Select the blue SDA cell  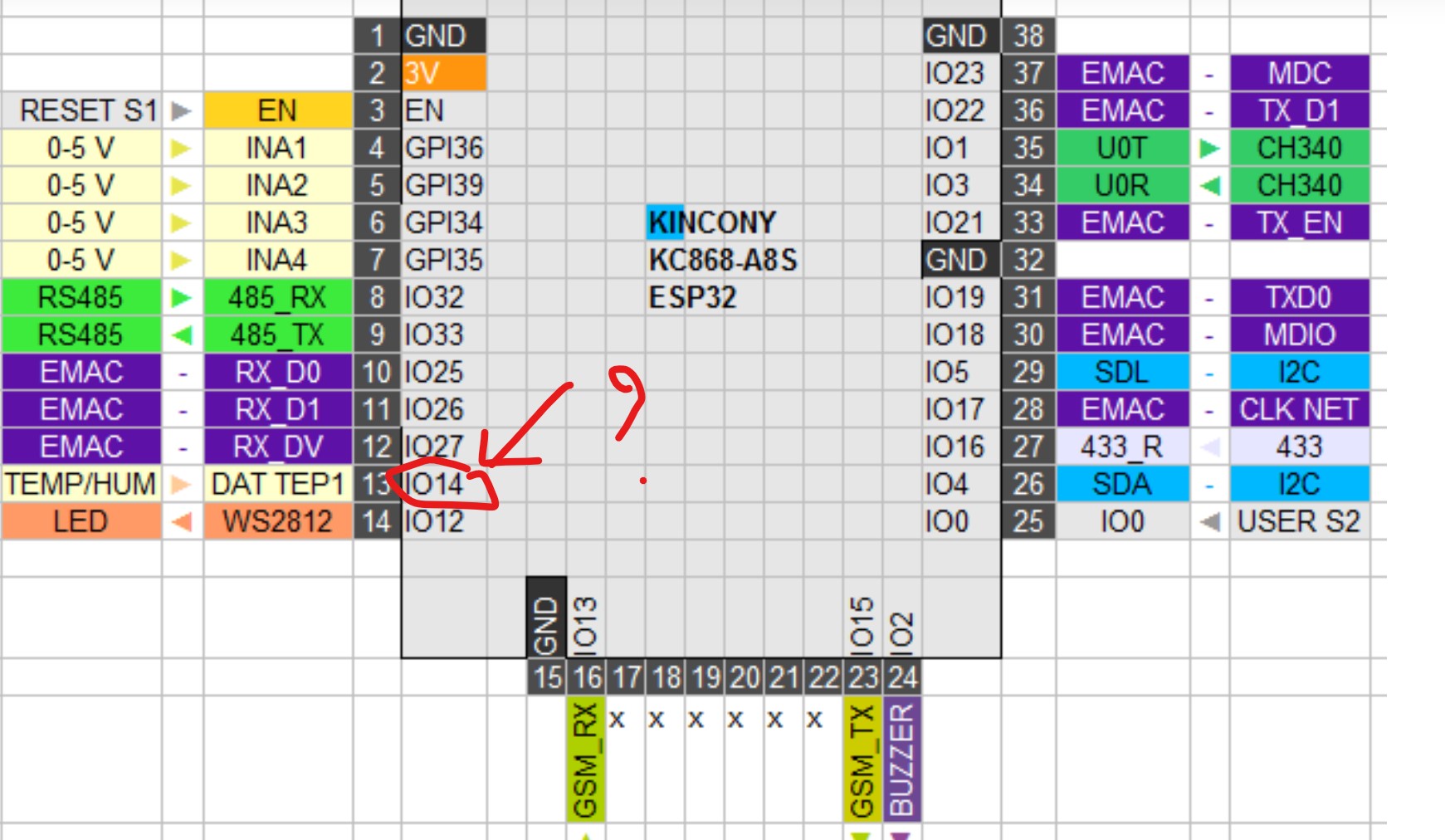pos(1121,484)
